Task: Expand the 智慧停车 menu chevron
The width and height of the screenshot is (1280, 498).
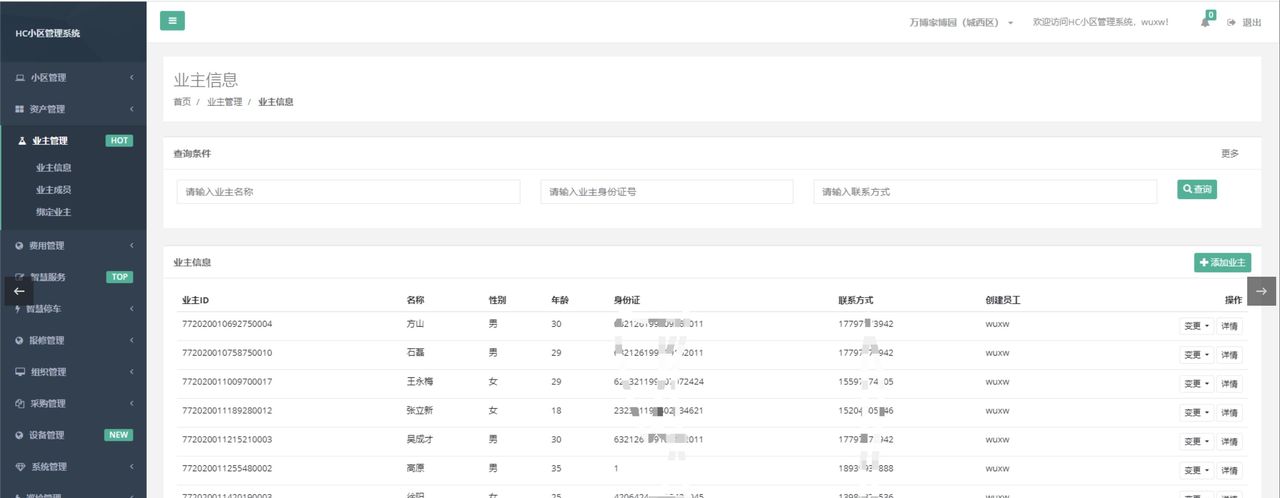Action: (x=132, y=309)
